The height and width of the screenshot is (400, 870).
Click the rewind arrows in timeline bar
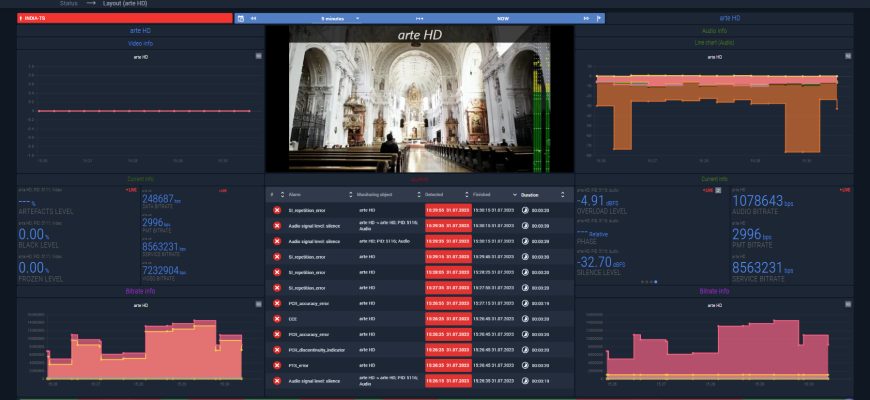pos(254,18)
